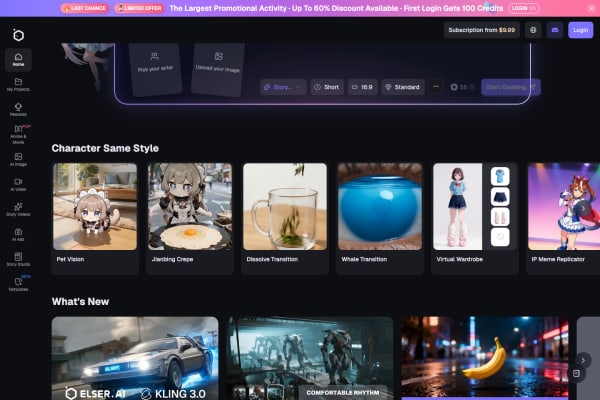Open the Short duration selector
The image size is (600, 400).
(x=327, y=87)
